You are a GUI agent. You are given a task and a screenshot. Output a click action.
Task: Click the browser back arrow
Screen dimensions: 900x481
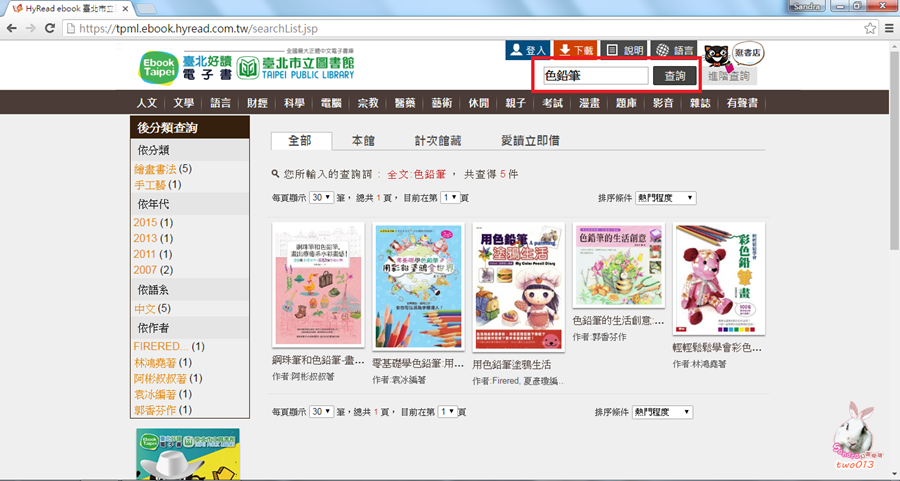(12, 28)
